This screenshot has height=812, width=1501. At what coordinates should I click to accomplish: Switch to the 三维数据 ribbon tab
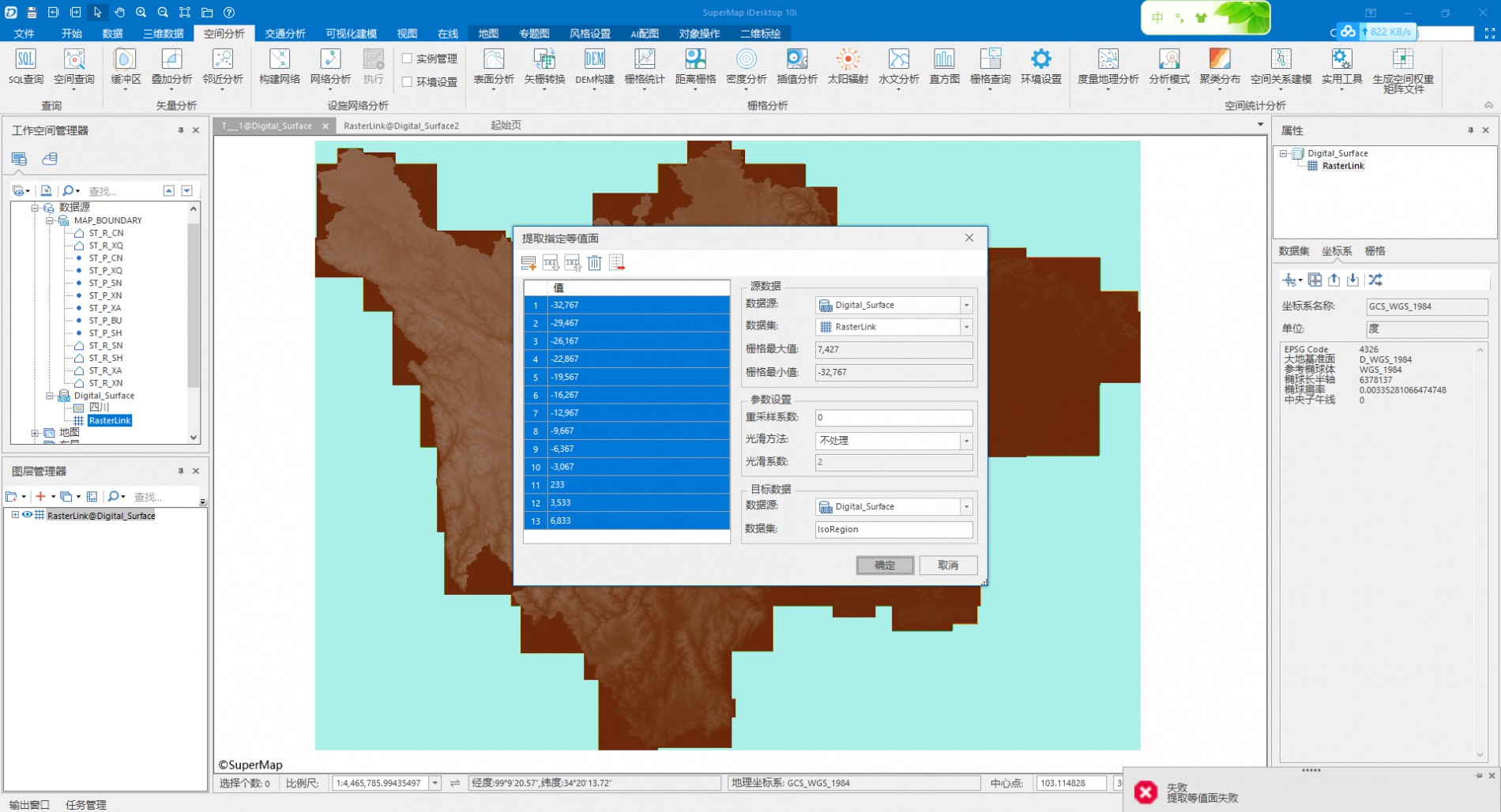164,33
